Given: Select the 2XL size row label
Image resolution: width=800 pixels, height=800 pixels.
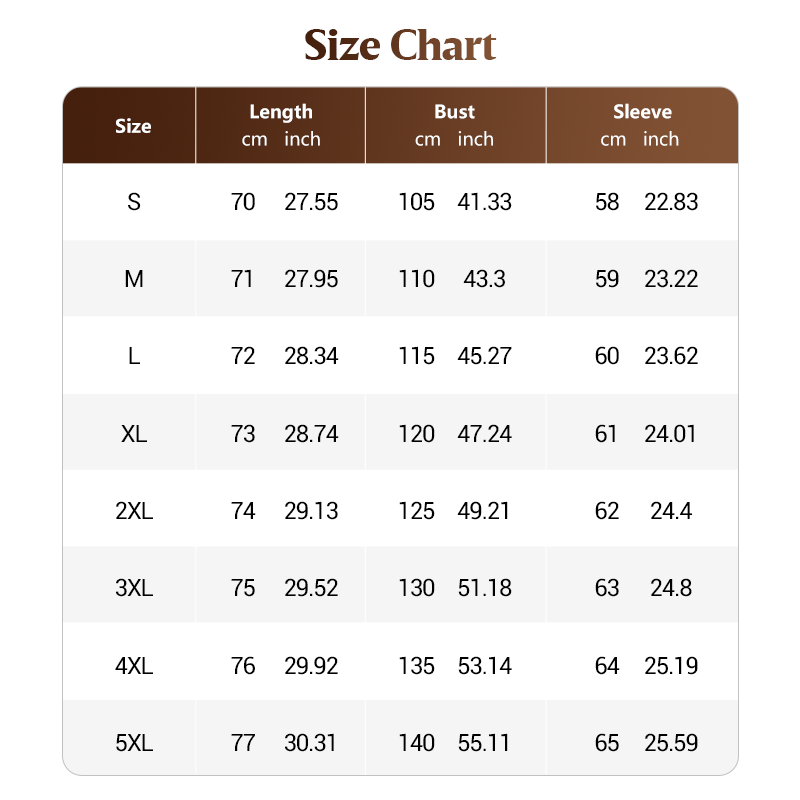Looking at the screenshot, I should [x=134, y=511].
